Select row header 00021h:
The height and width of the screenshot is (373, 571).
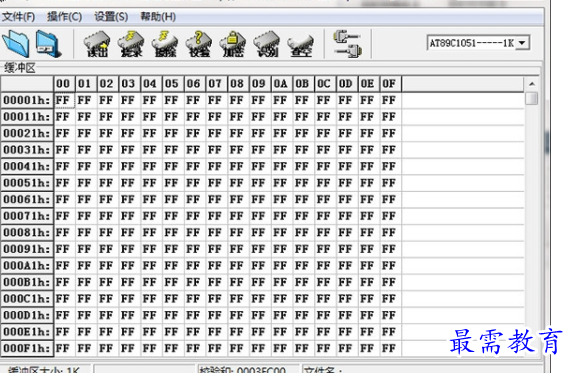27,133
